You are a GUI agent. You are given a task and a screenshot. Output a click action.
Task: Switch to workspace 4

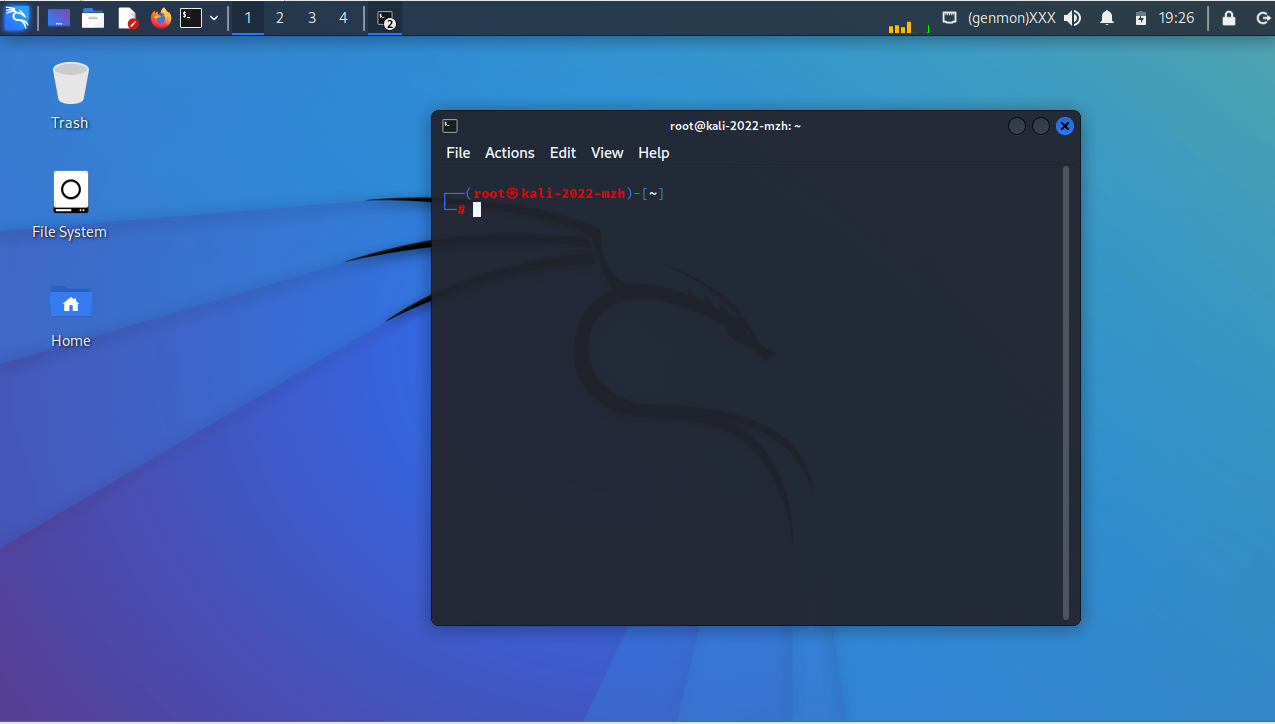pyautogui.click(x=343, y=18)
